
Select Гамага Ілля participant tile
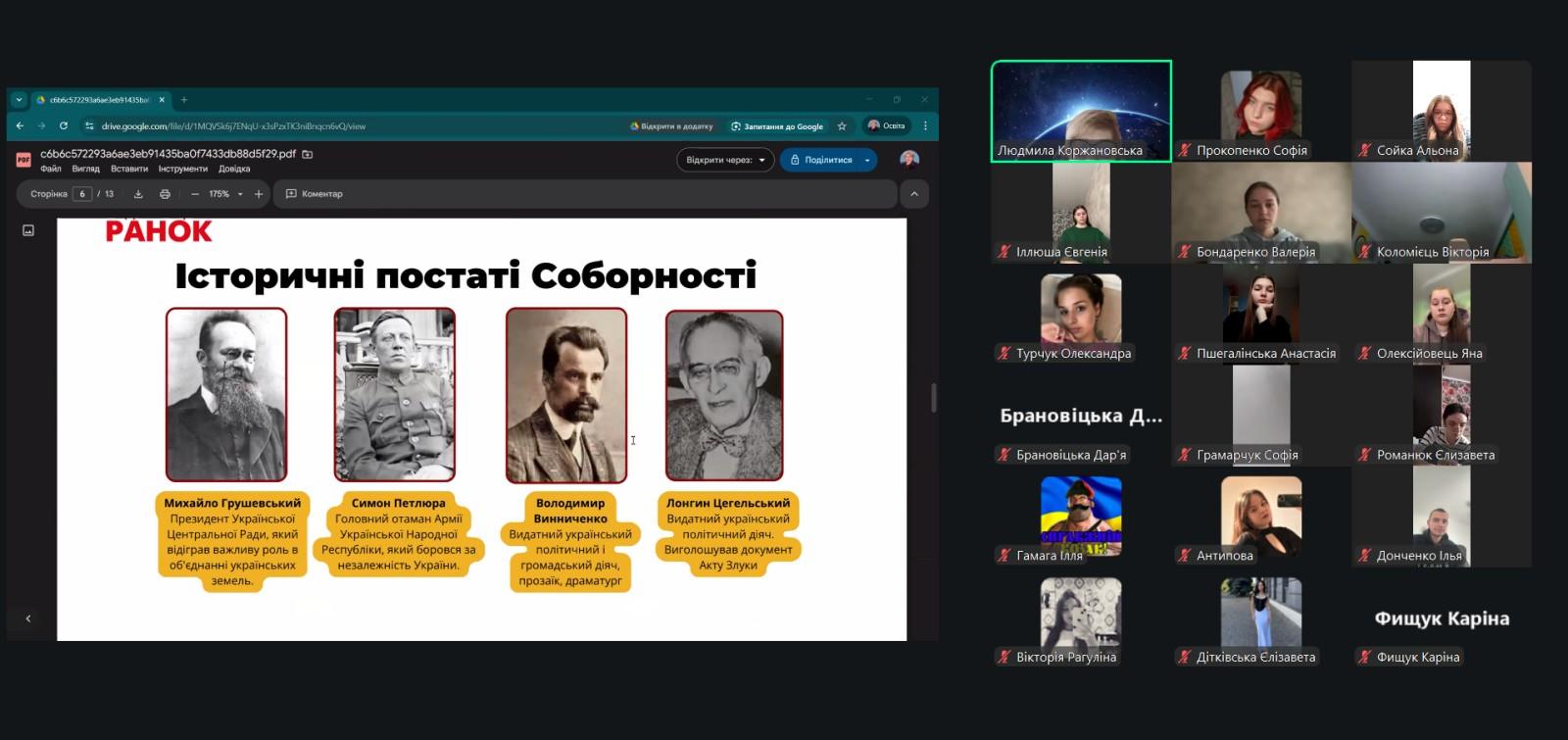point(1081,517)
